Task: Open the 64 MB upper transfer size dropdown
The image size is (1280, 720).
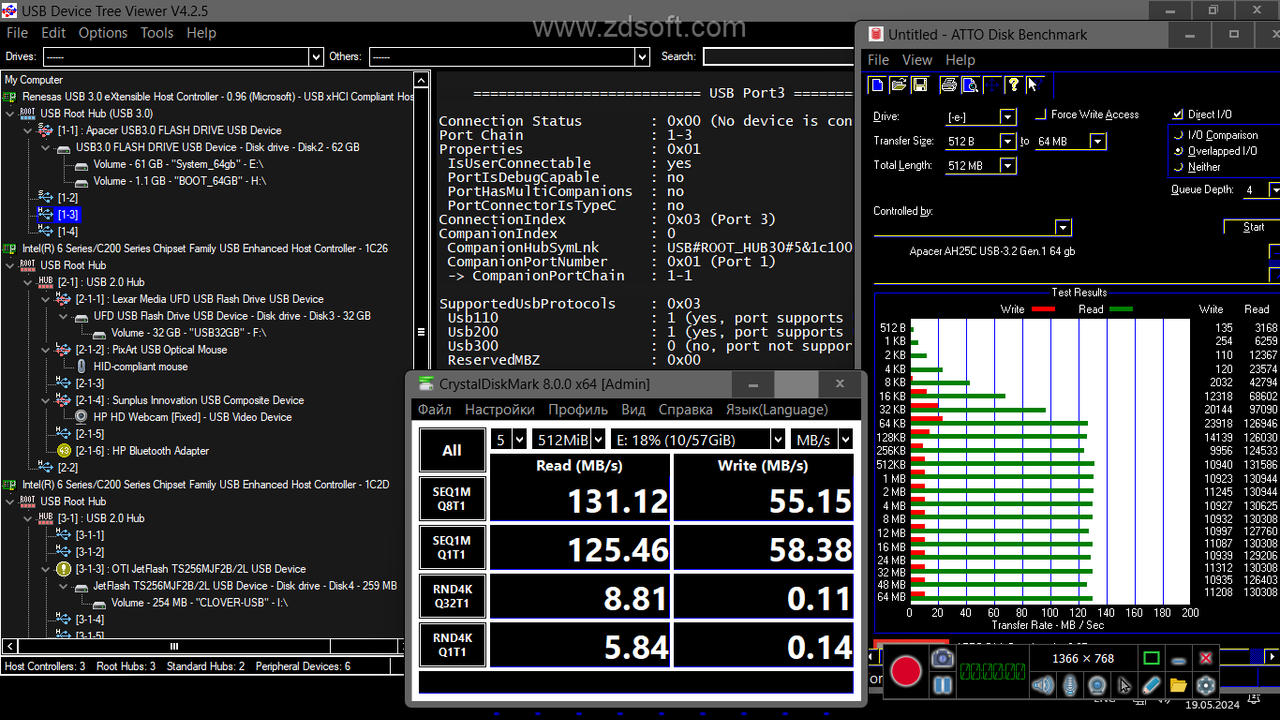Action: (1098, 141)
